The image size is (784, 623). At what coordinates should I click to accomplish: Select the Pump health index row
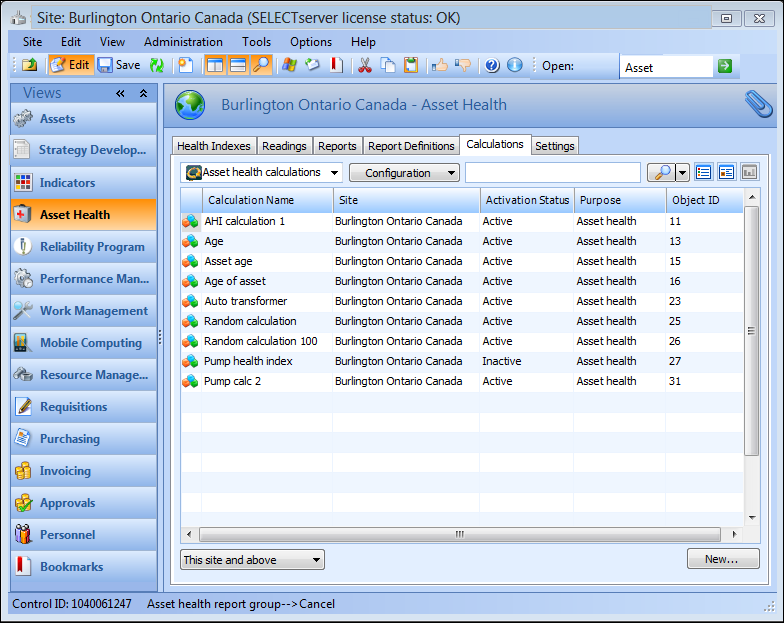pyautogui.click(x=248, y=361)
